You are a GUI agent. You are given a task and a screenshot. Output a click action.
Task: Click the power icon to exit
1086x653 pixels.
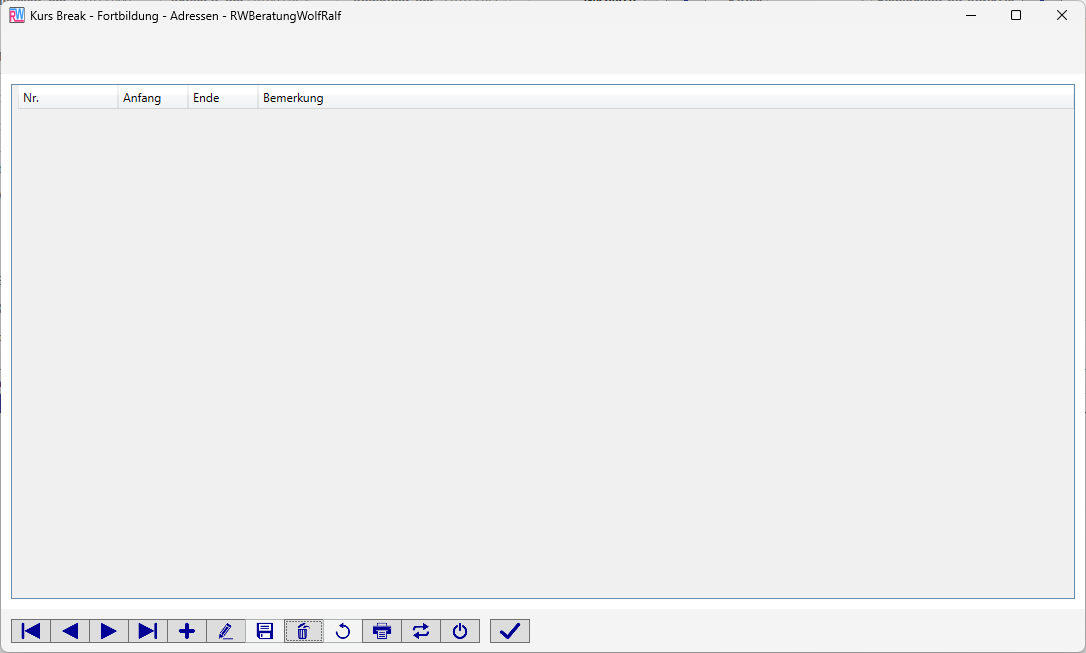tap(460, 631)
